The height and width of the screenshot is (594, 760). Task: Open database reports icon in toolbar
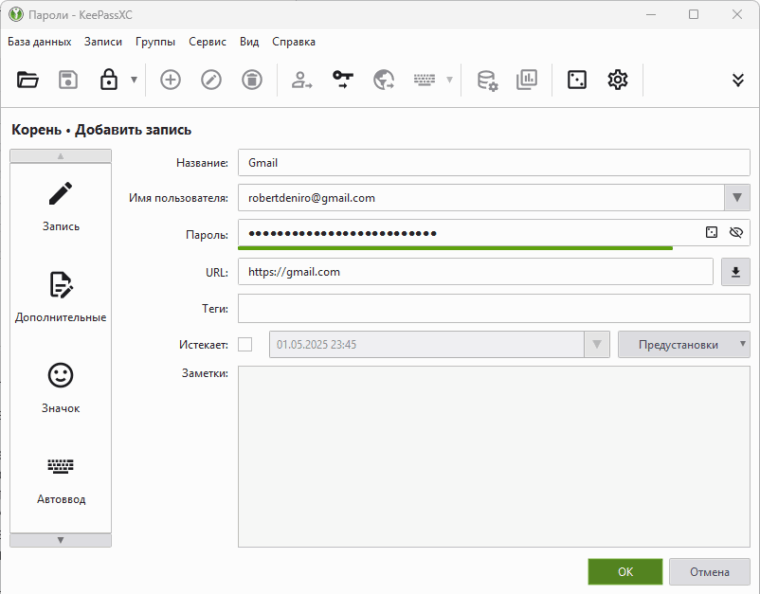(527, 80)
